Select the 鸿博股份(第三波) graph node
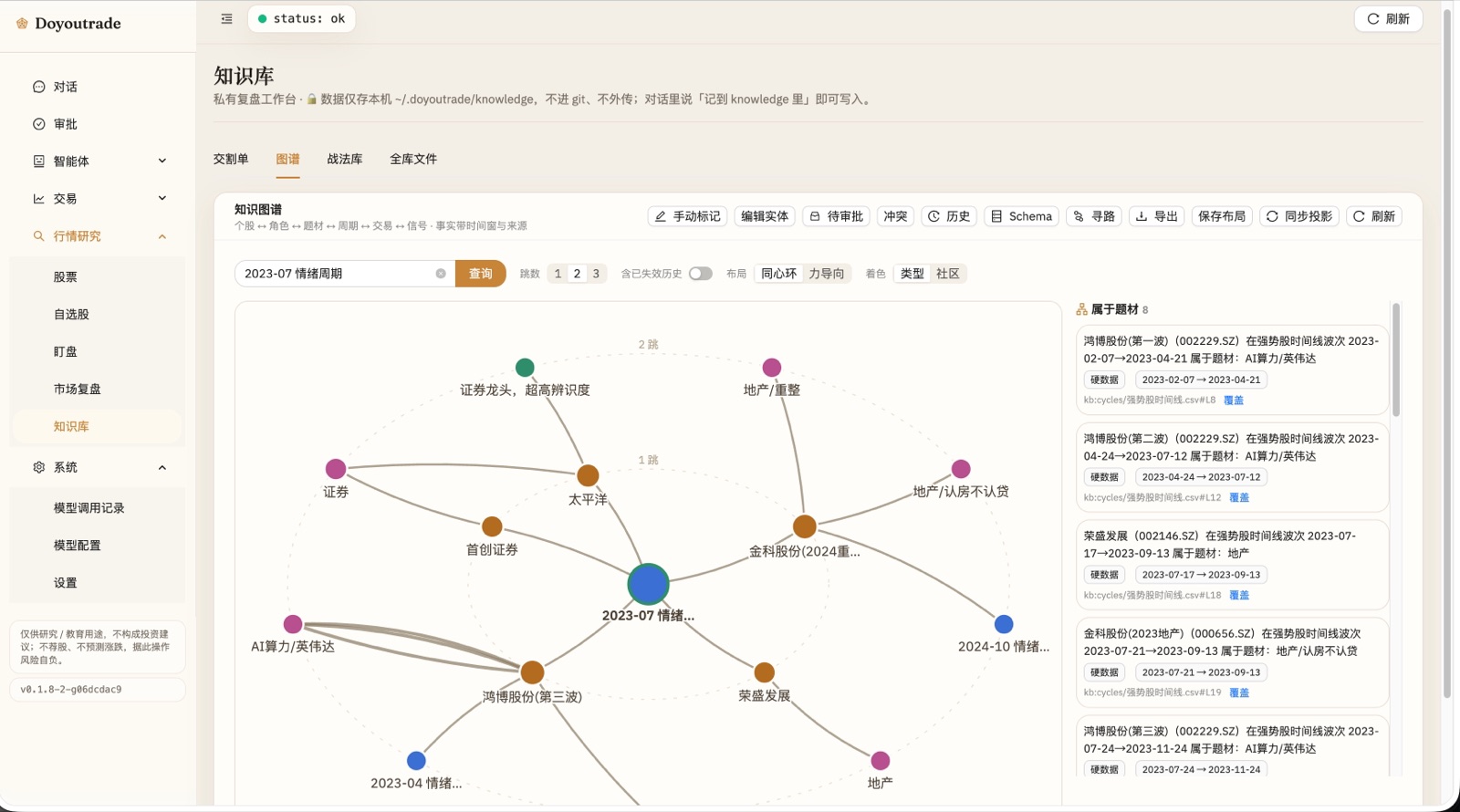This screenshot has height=812, width=1460. point(532,672)
